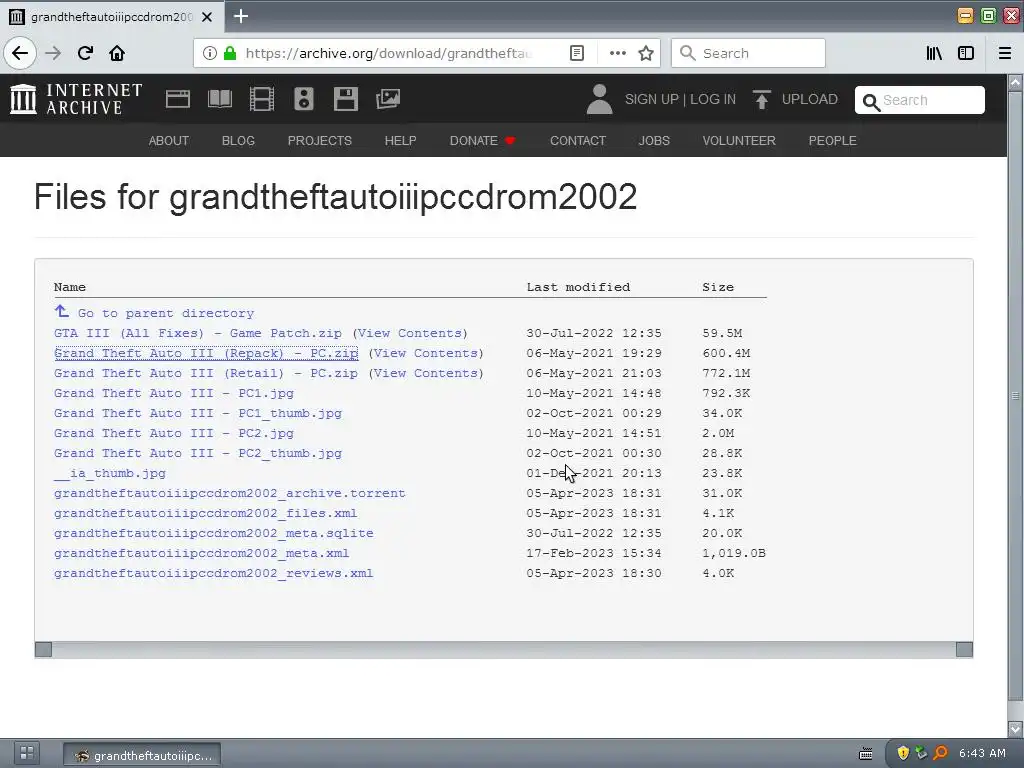Image resolution: width=1024 pixels, height=768 pixels.
Task: Open page actions three-dot menu
Action: [617, 53]
